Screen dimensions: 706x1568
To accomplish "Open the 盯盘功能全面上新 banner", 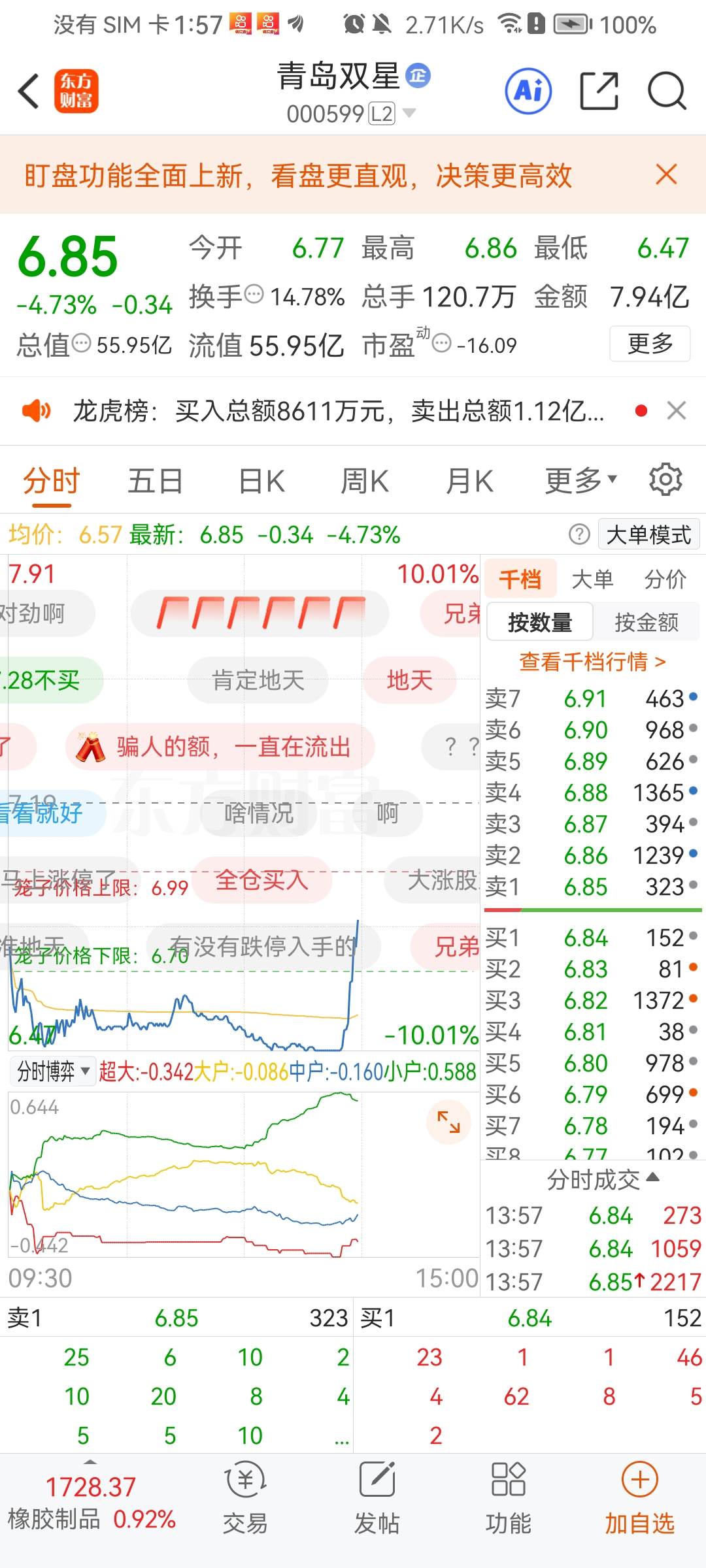I will point(298,175).
